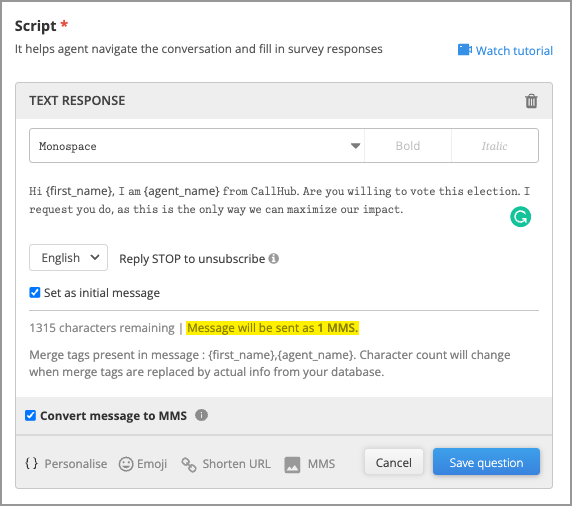Screen dimensions: 572x506
Task: Open the Emoji smiley picker
Action: click(126, 464)
